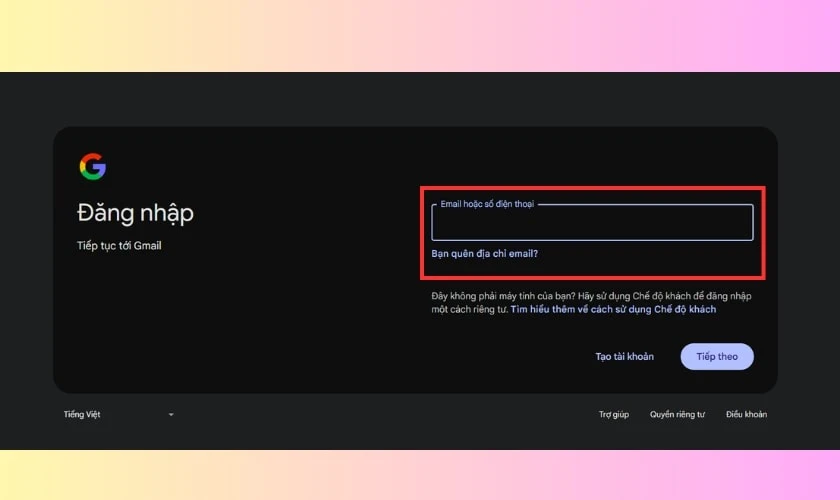840x500 pixels.
Task: Click the Google logo icon
Action: click(93, 167)
